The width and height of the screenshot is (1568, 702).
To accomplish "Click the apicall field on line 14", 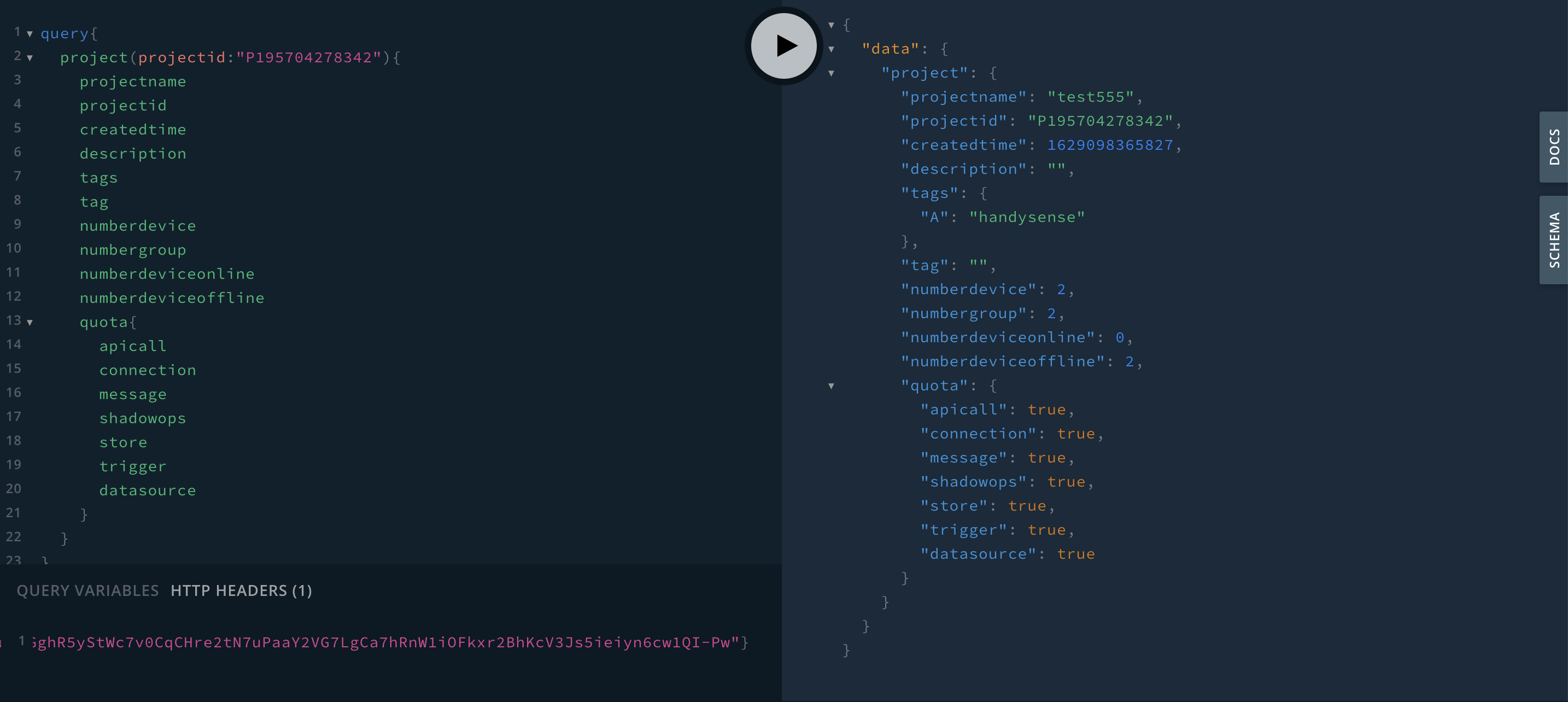I will [133, 346].
